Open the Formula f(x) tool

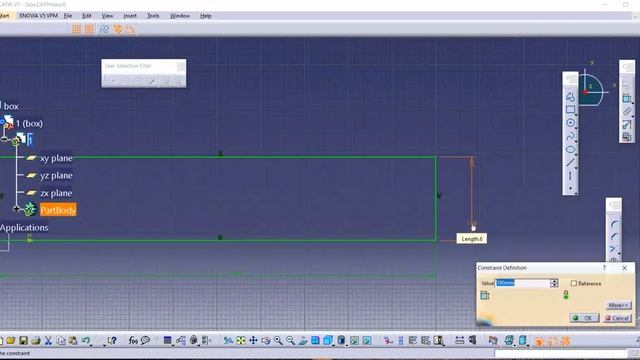[133, 340]
